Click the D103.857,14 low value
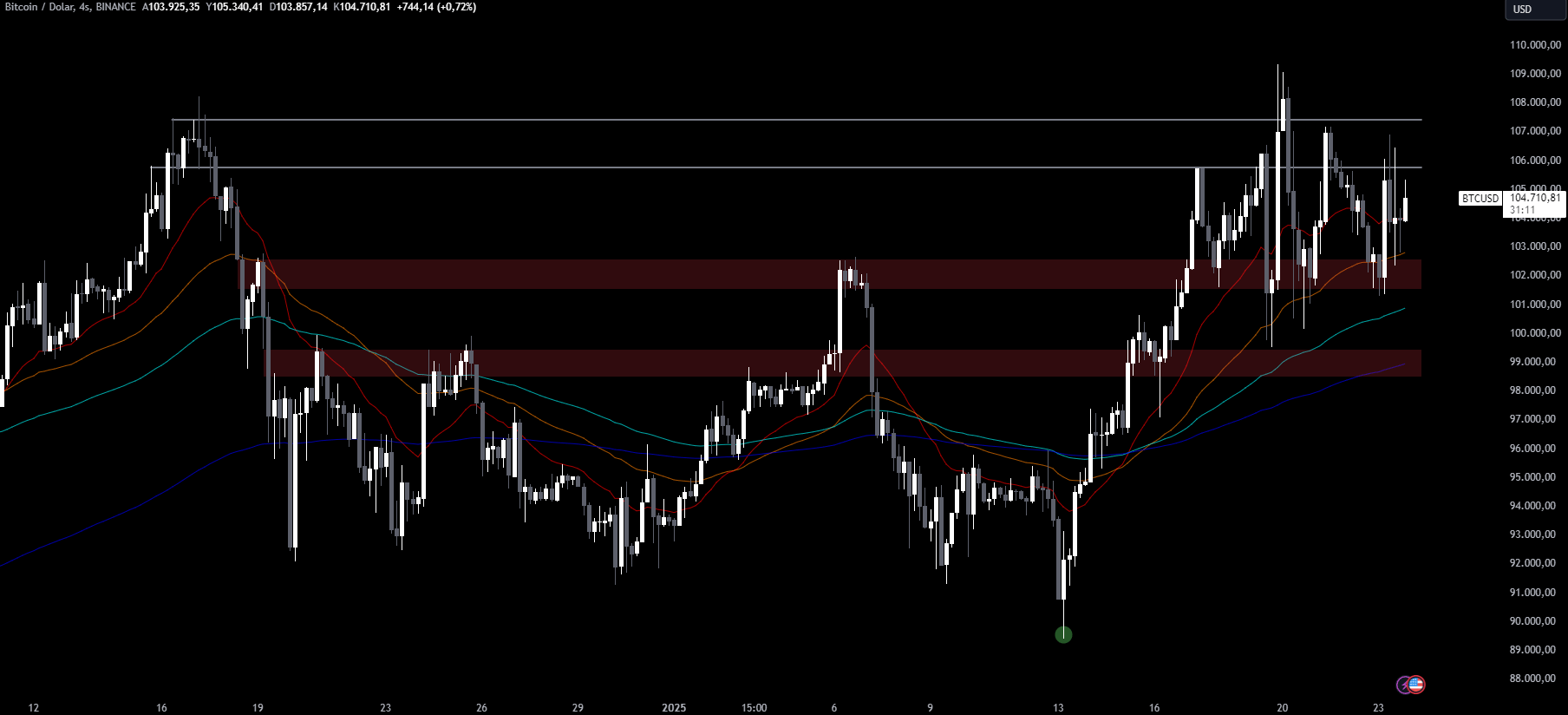Viewport: 1568px width, 715px height. coord(298,7)
